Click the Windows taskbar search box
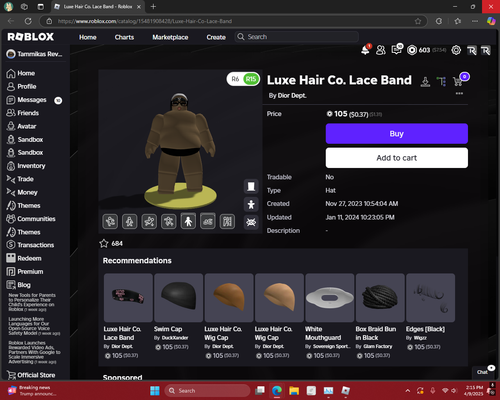 coord(207,390)
